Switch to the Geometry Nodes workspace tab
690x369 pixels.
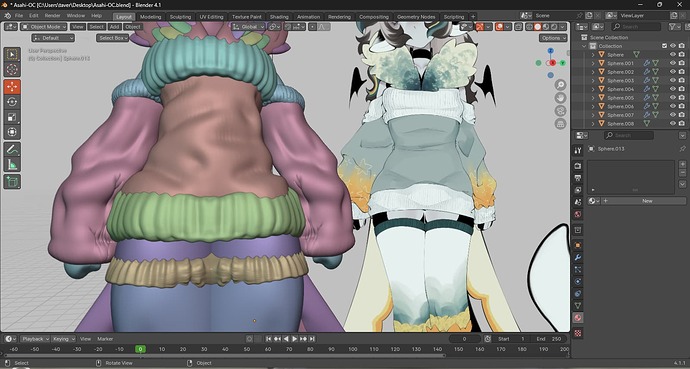point(416,17)
